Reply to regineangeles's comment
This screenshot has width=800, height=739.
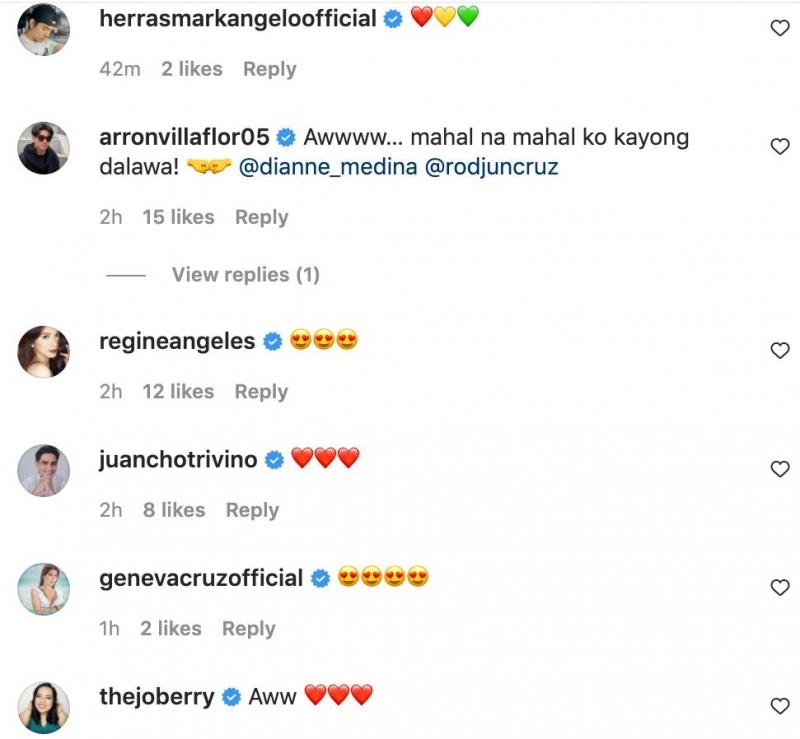(x=261, y=392)
